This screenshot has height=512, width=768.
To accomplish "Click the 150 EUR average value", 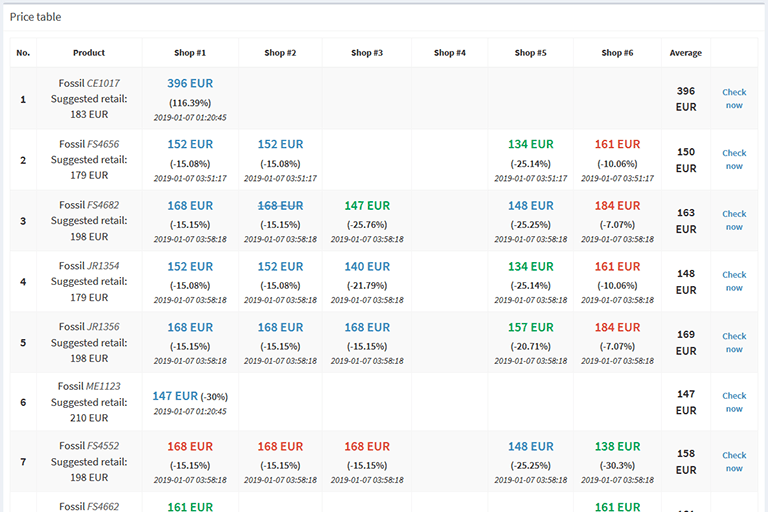I will (686, 160).
